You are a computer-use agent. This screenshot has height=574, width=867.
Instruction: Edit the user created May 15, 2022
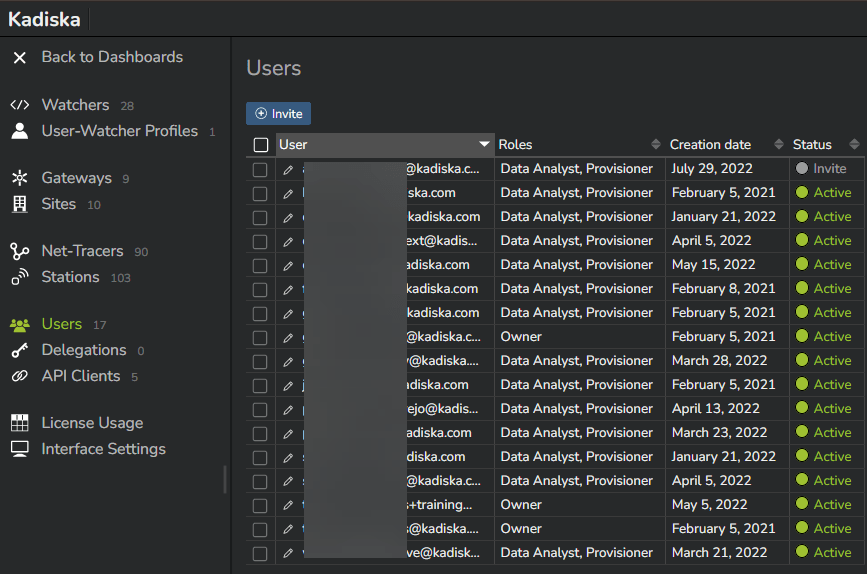(x=288, y=265)
